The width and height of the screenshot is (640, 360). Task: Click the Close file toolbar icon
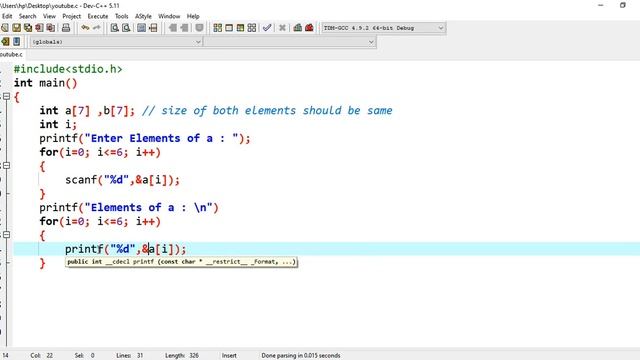tap(39, 28)
